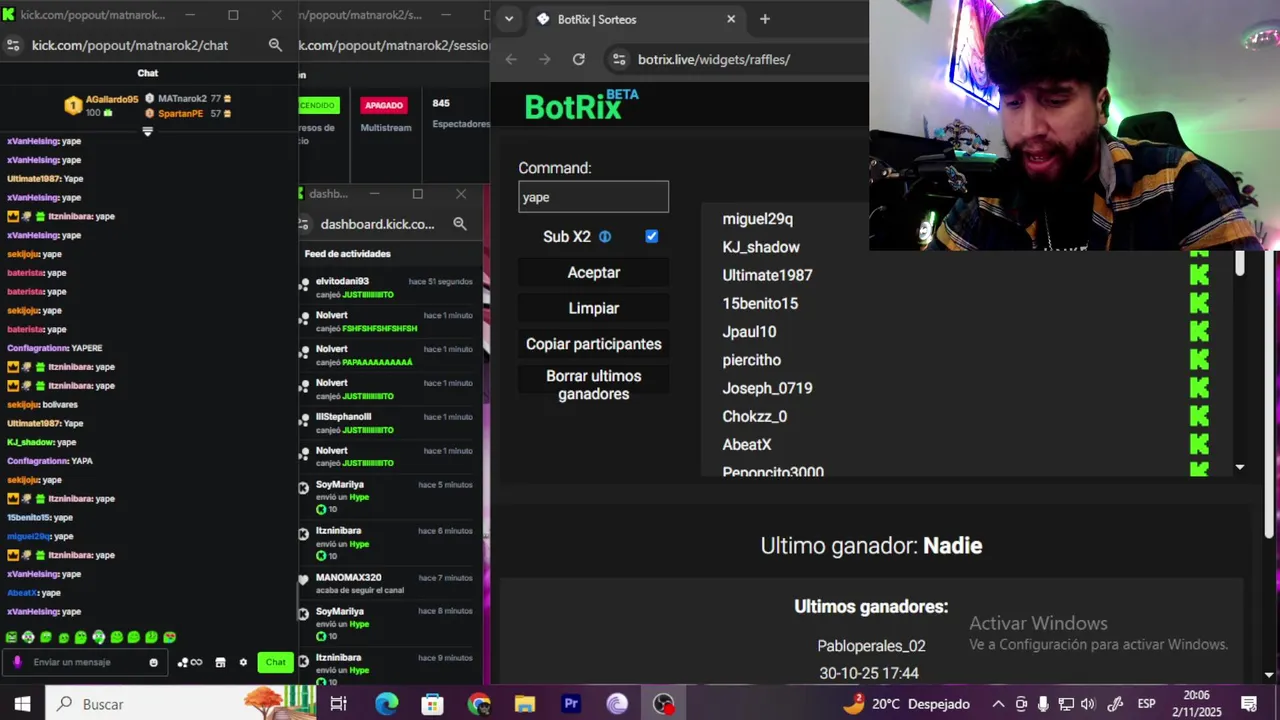Click participant Joseph_0719 in the list
This screenshot has width=1280, height=720.
[767, 388]
